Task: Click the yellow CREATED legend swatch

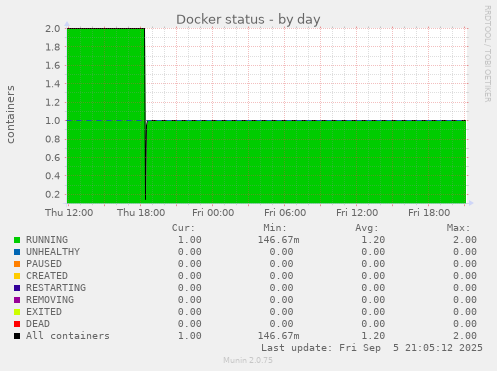Action: tap(17, 276)
